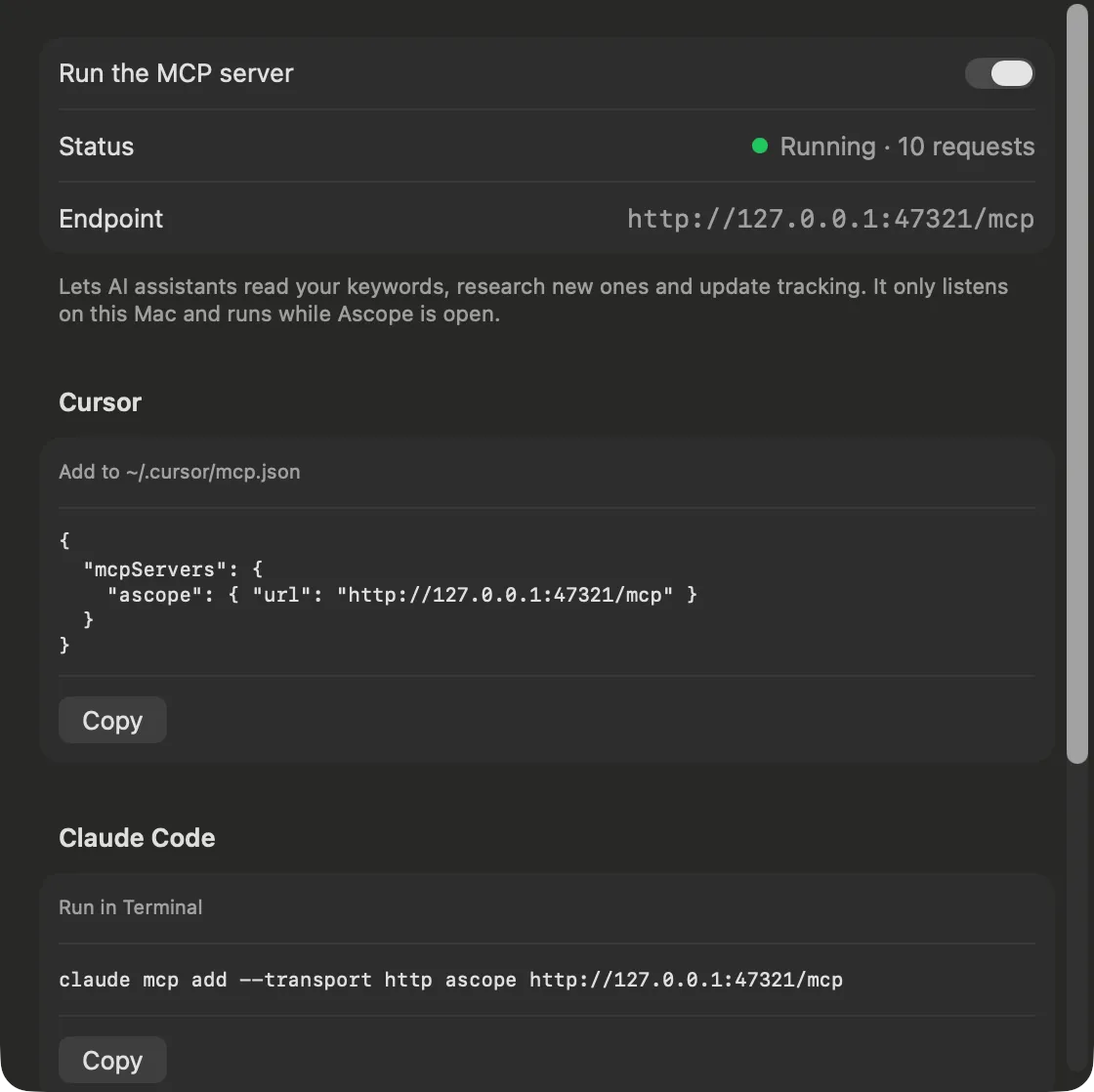This screenshot has height=1092, width=1094.
Task: Click the 'Add to ~/.cursor/mcp.json' label
Action: click(x=180, y=472)
